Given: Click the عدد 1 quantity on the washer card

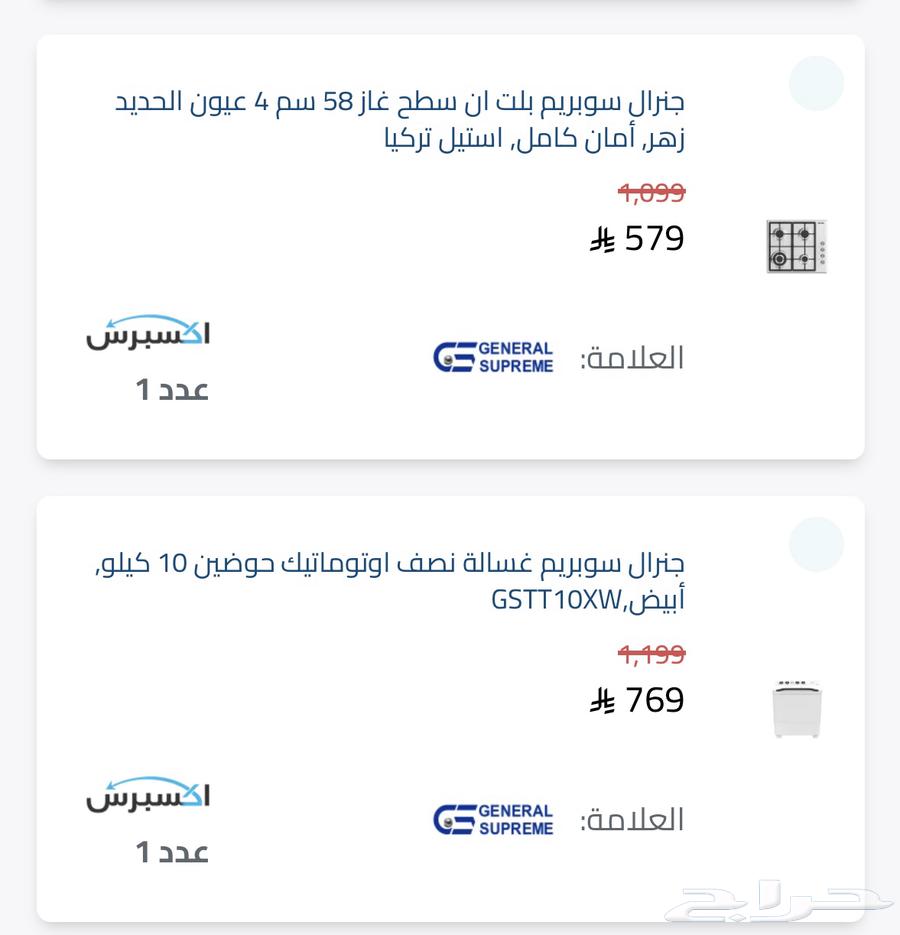Looking at the screenshot, I should point(172,852).
